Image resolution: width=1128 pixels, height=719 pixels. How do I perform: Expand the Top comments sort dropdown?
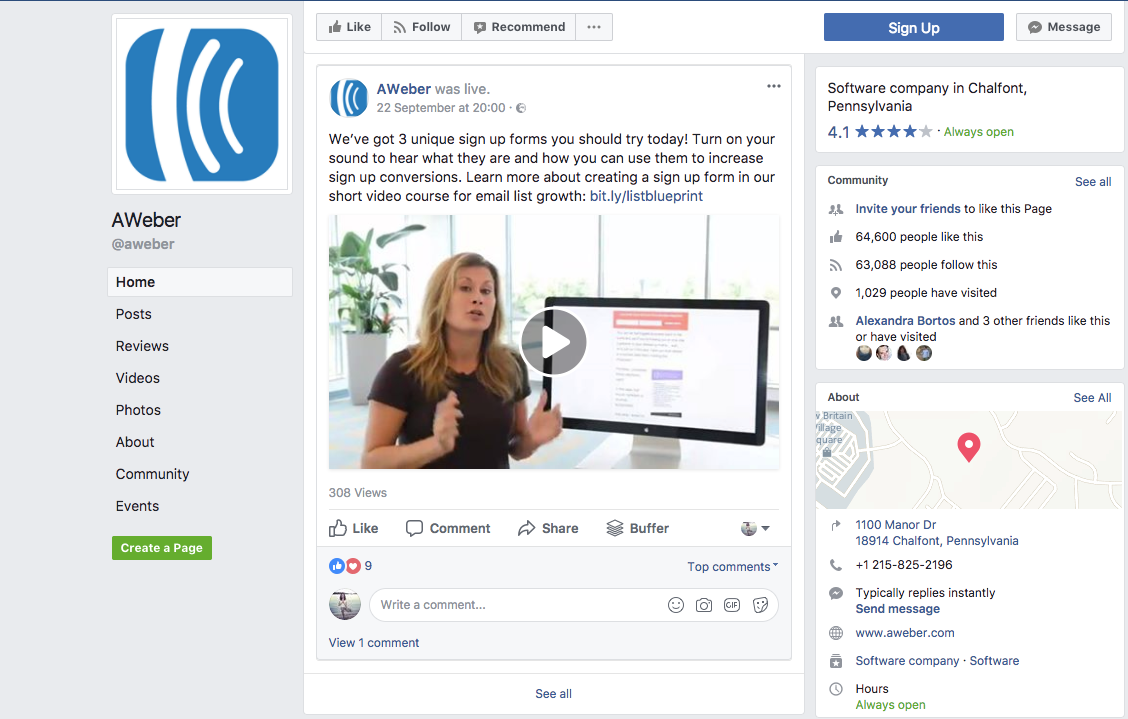732,567
